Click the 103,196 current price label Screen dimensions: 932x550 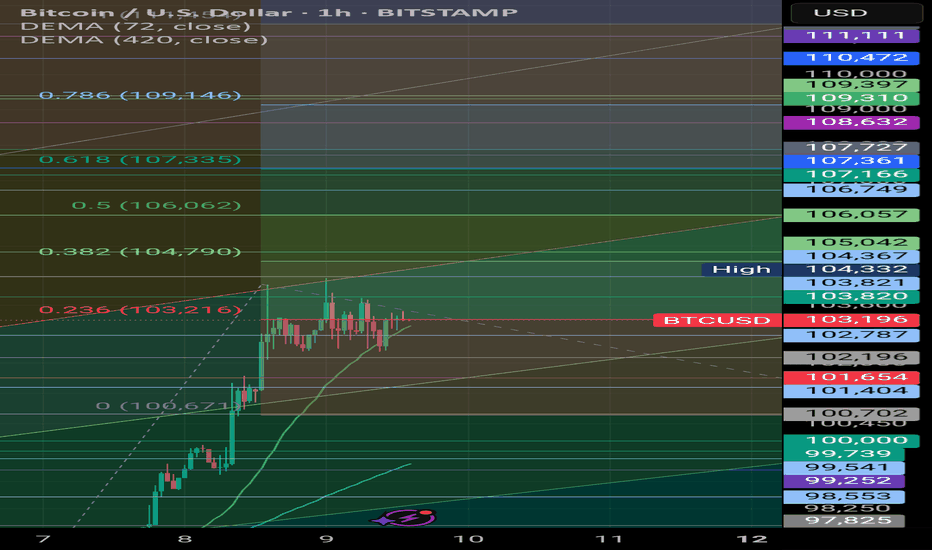pos(852,320)
